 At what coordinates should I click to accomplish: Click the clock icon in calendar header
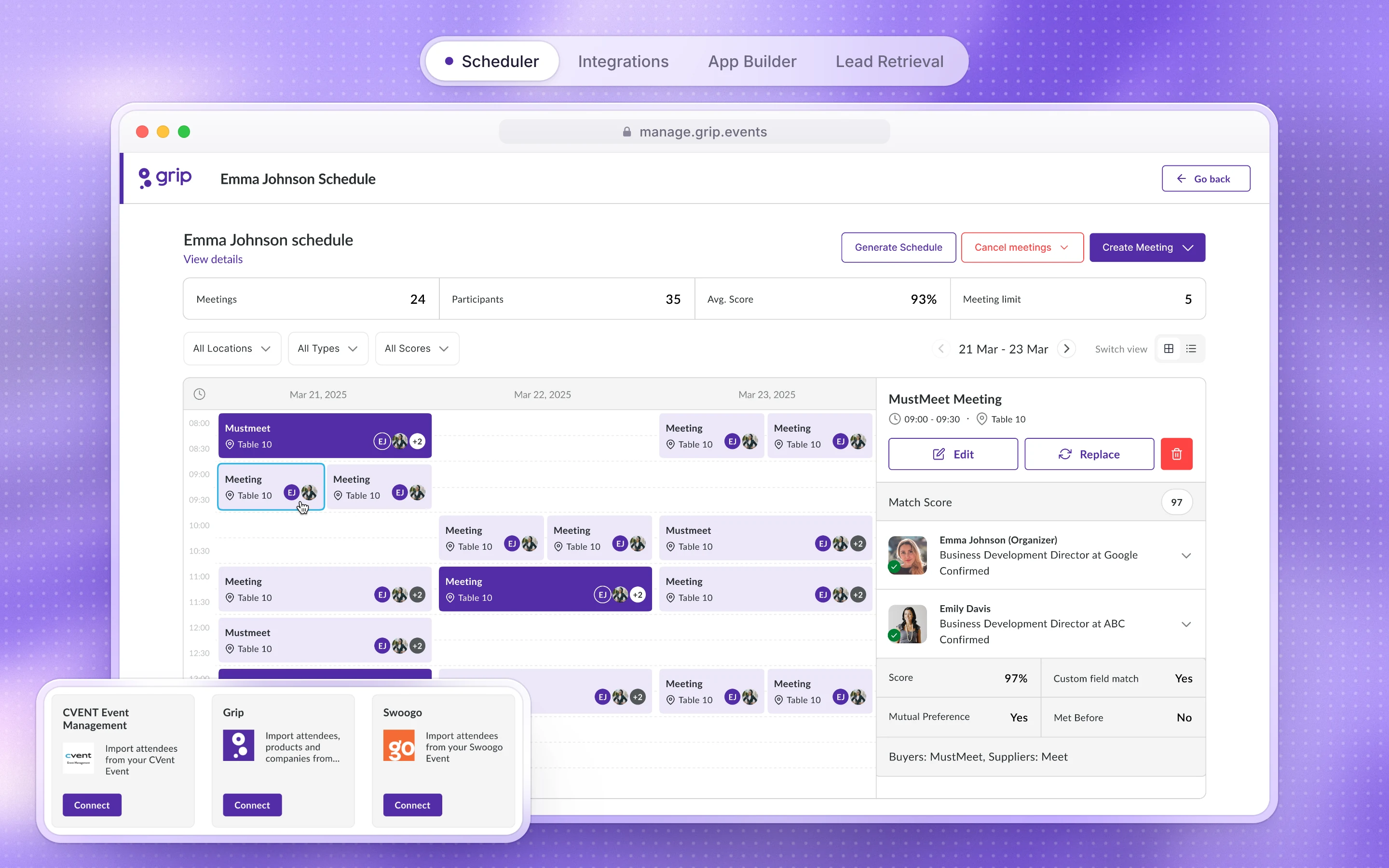point(199,394)
